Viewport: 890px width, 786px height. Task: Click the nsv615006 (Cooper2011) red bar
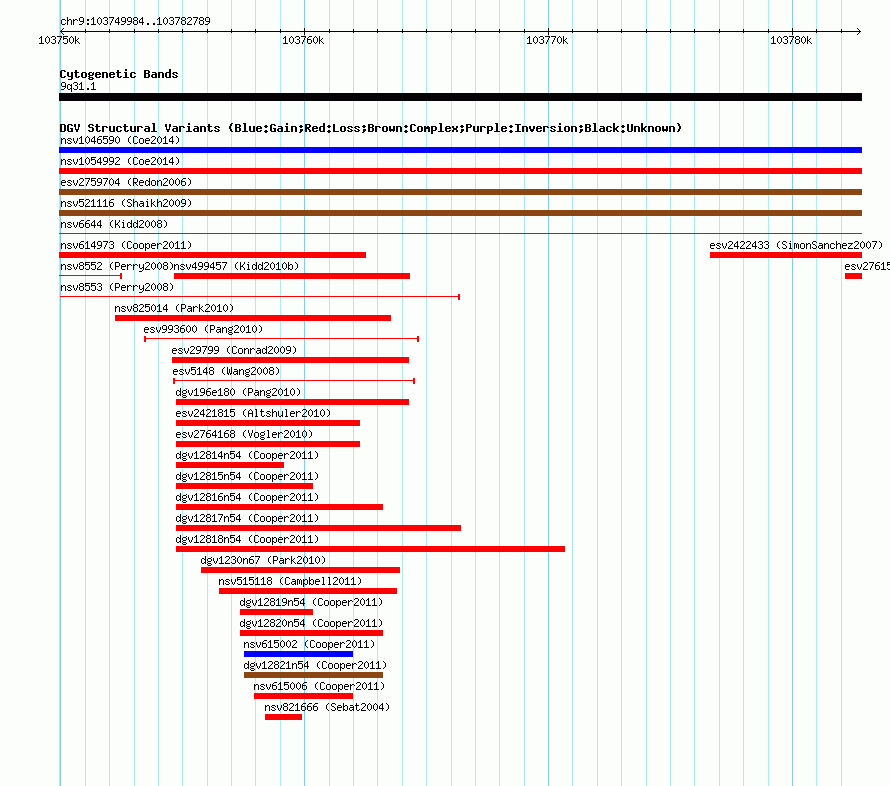[303, 696]
